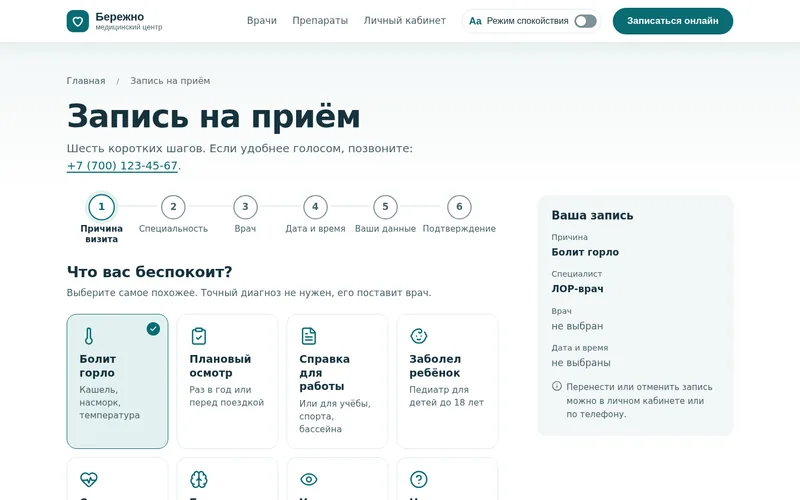Select step 4 Дата и время
Screen dimensions: 800x500
pos(315,214)
